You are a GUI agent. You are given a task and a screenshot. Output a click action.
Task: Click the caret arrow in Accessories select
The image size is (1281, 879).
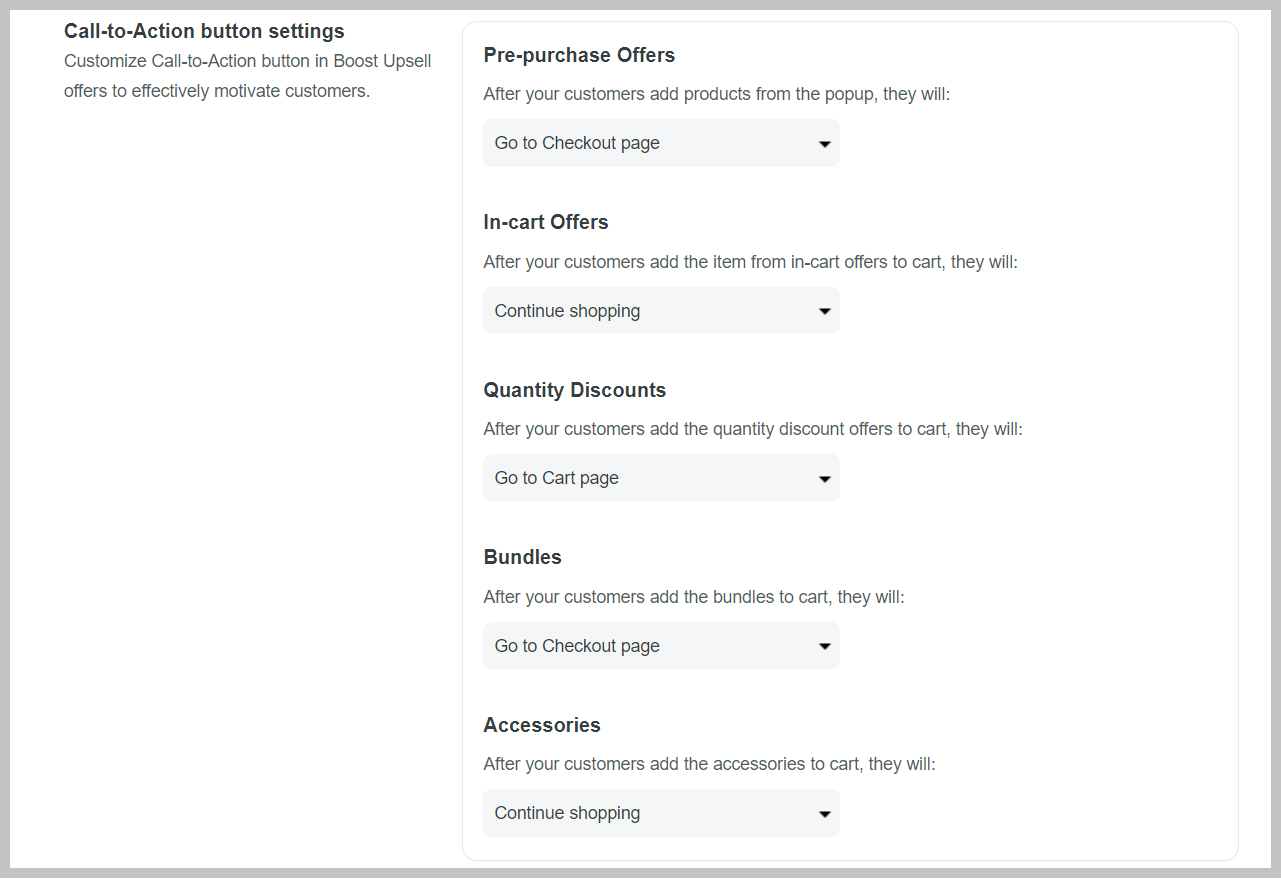pos(824,814)
